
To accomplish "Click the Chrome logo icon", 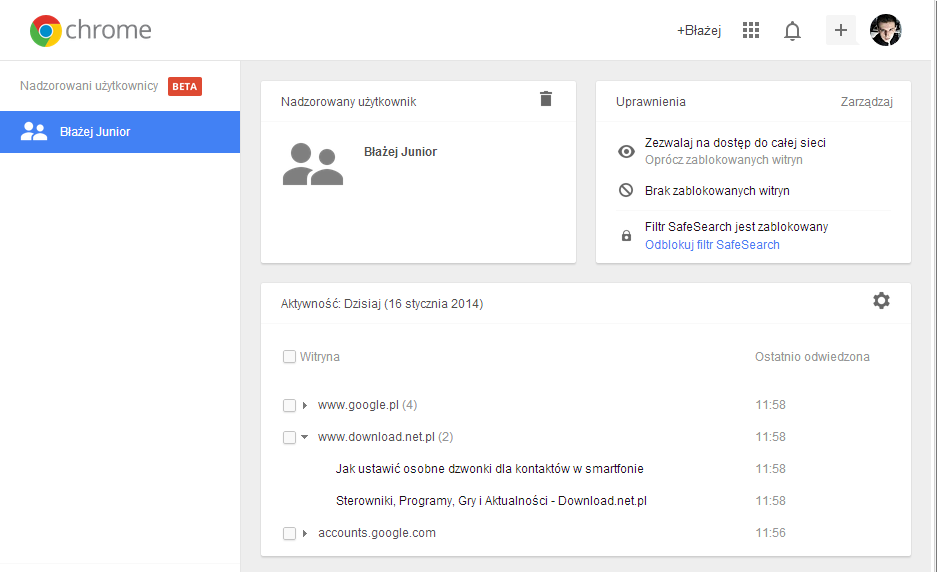I will pyautogui.click(x=46, y=30).
